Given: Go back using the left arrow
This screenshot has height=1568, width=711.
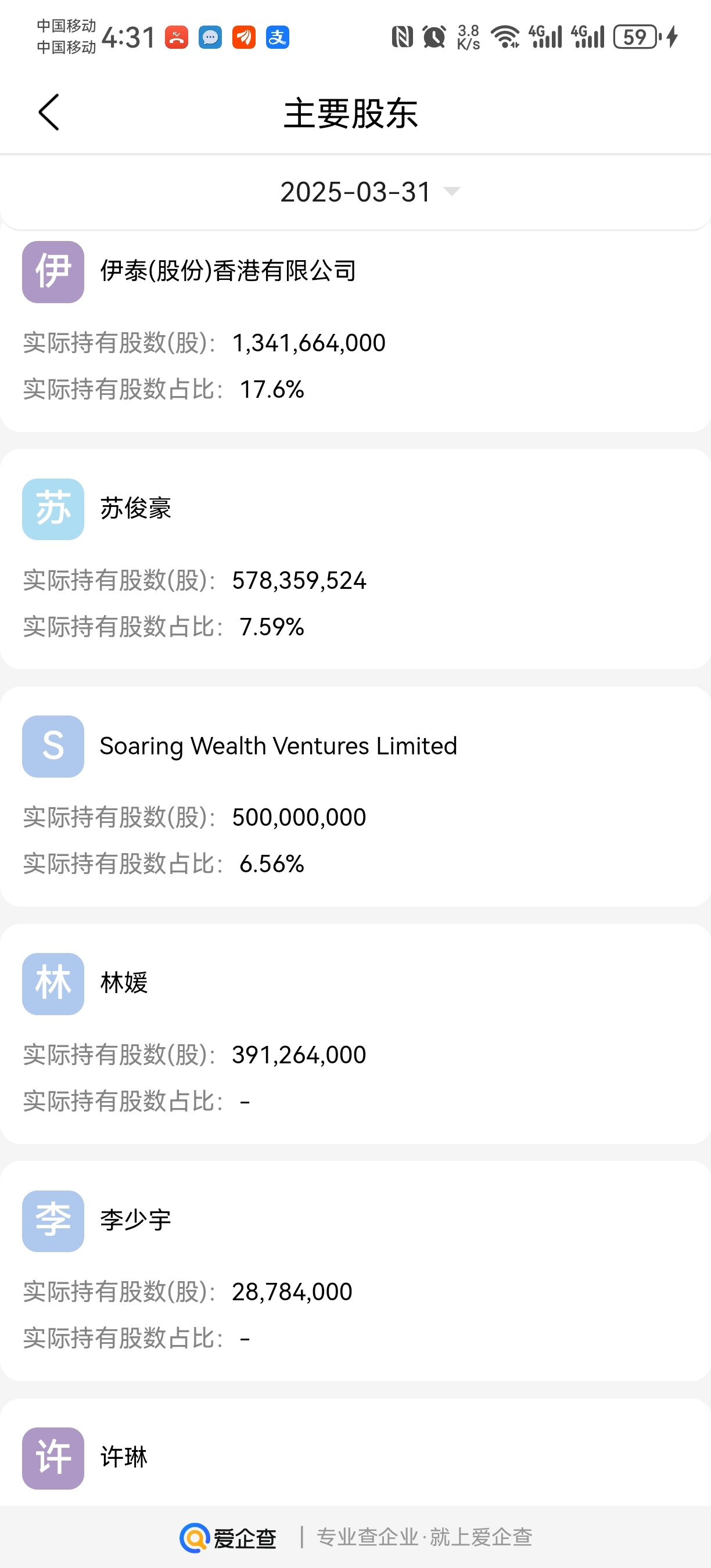Looking at the screenshot, I should pos(49,113).
